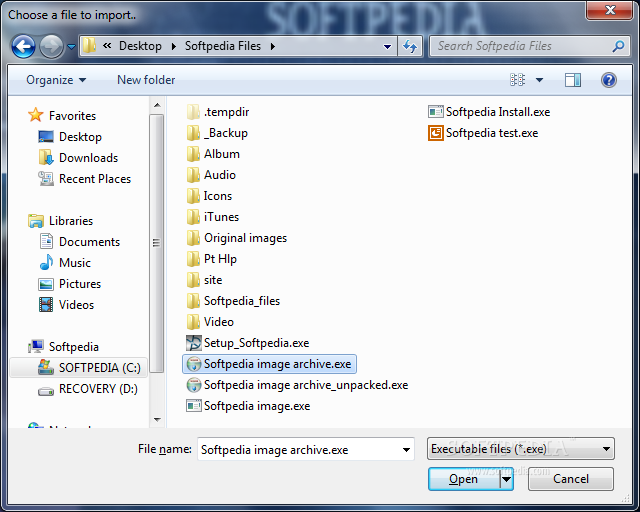Image resolution: width=640 pixels, height=512 pixels.
Task: Click Desktop in the address breadcrumb
Action: click(x=140, y=46)
